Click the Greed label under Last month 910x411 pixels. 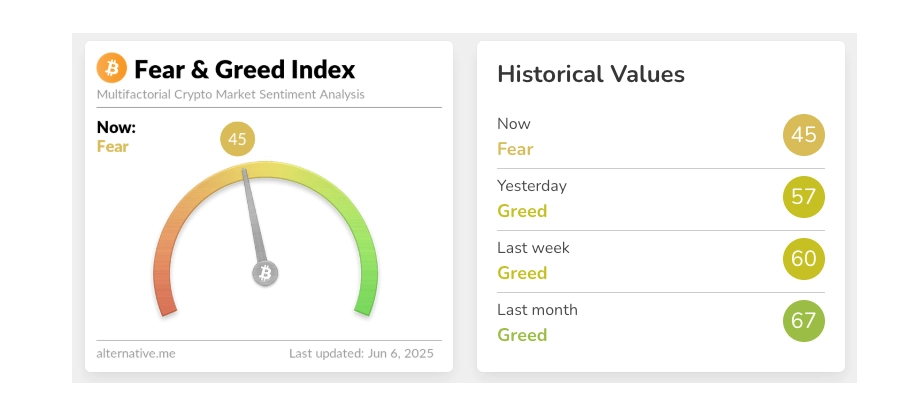522,334
